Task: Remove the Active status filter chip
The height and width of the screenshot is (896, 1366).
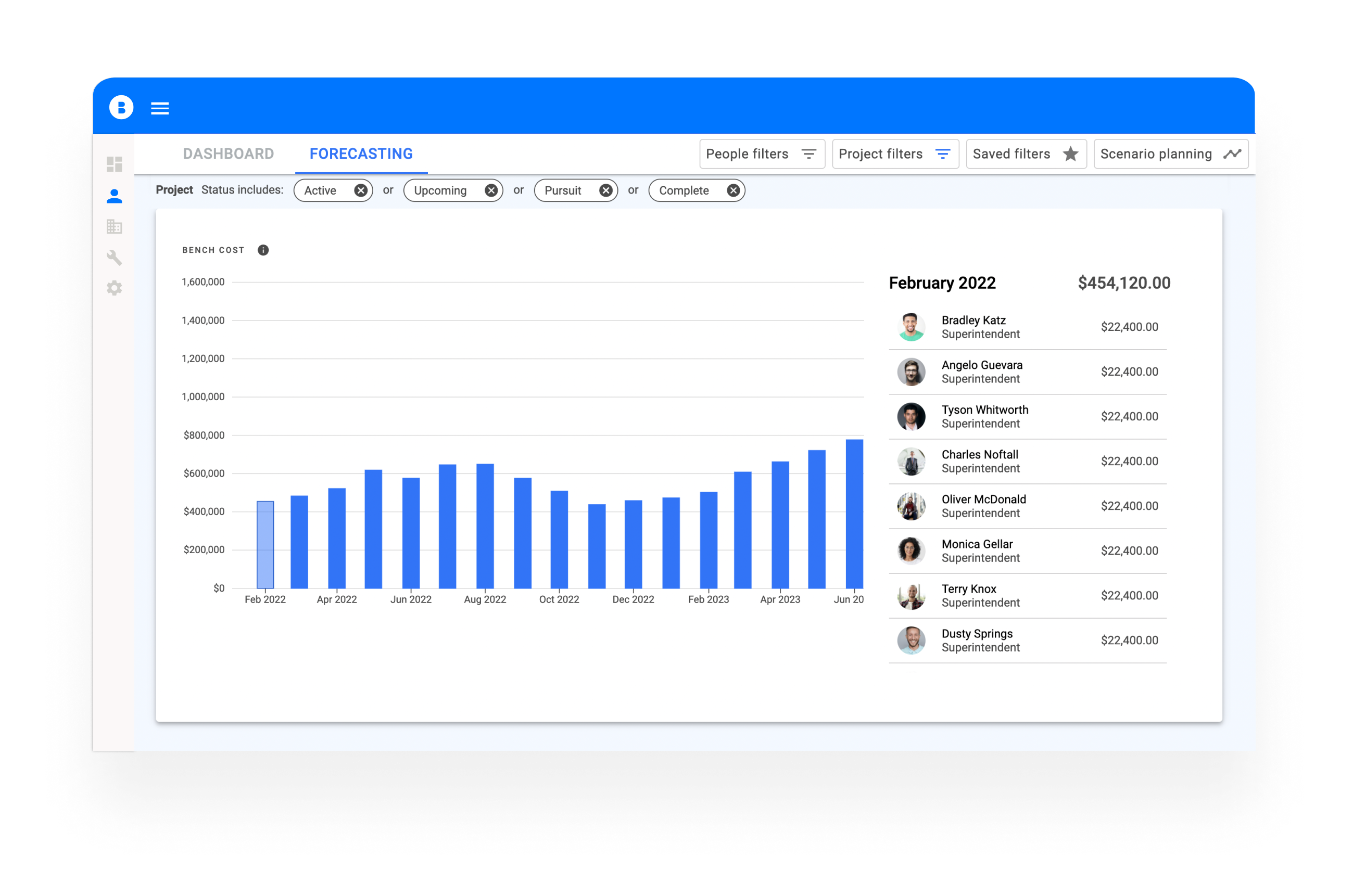Action: coord(360,190)
